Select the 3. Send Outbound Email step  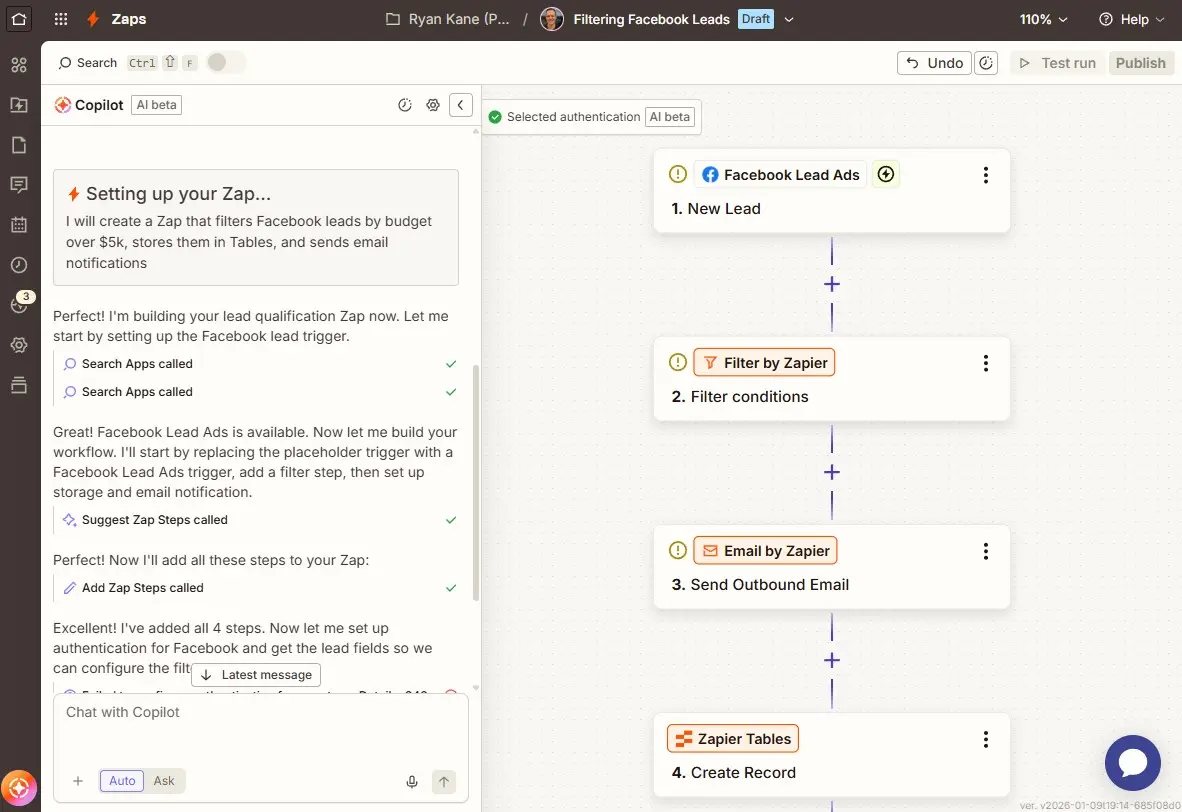point(831,567)
